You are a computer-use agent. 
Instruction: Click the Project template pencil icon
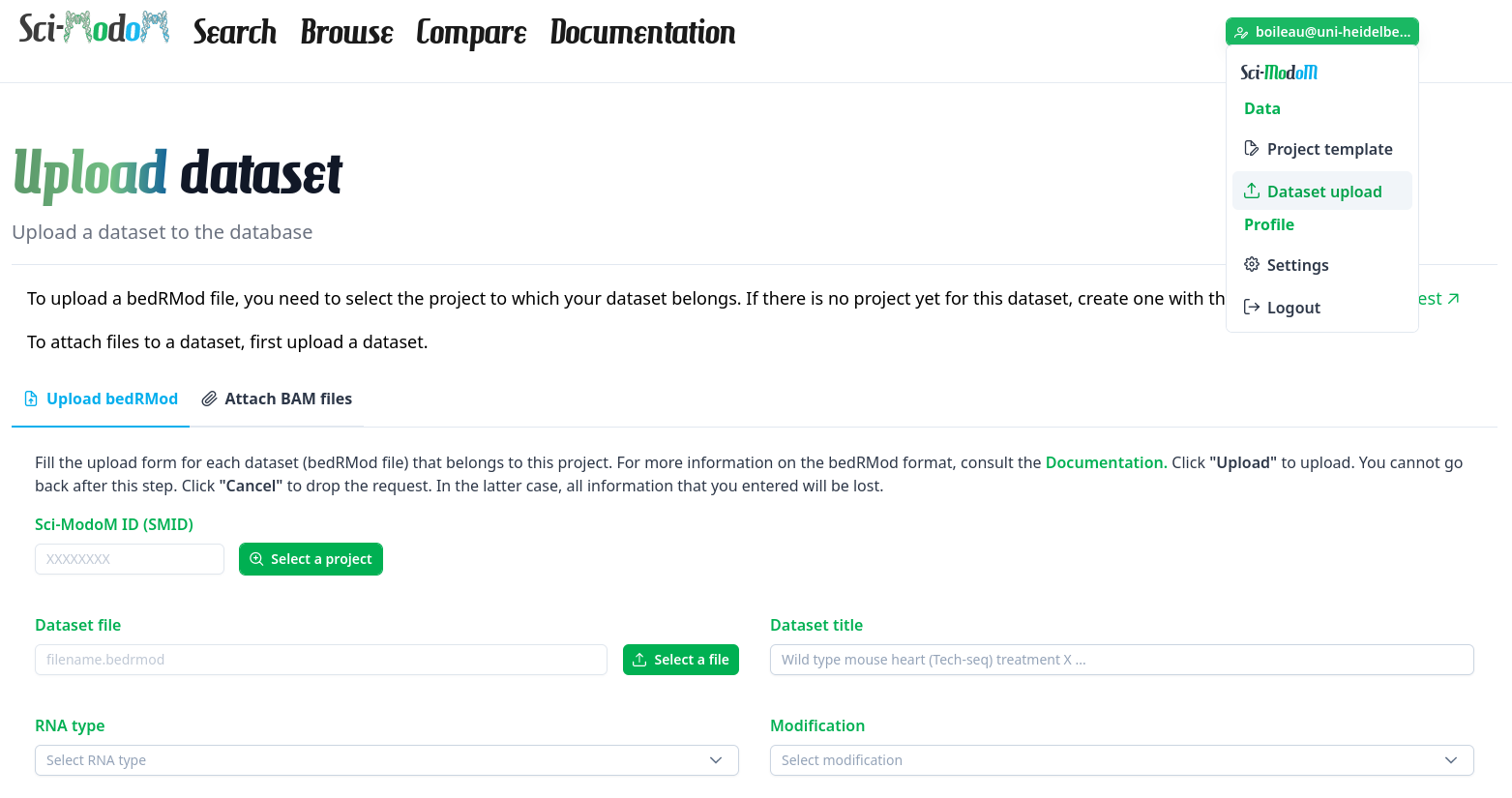pyautogui.click(x=1251, y=149)
